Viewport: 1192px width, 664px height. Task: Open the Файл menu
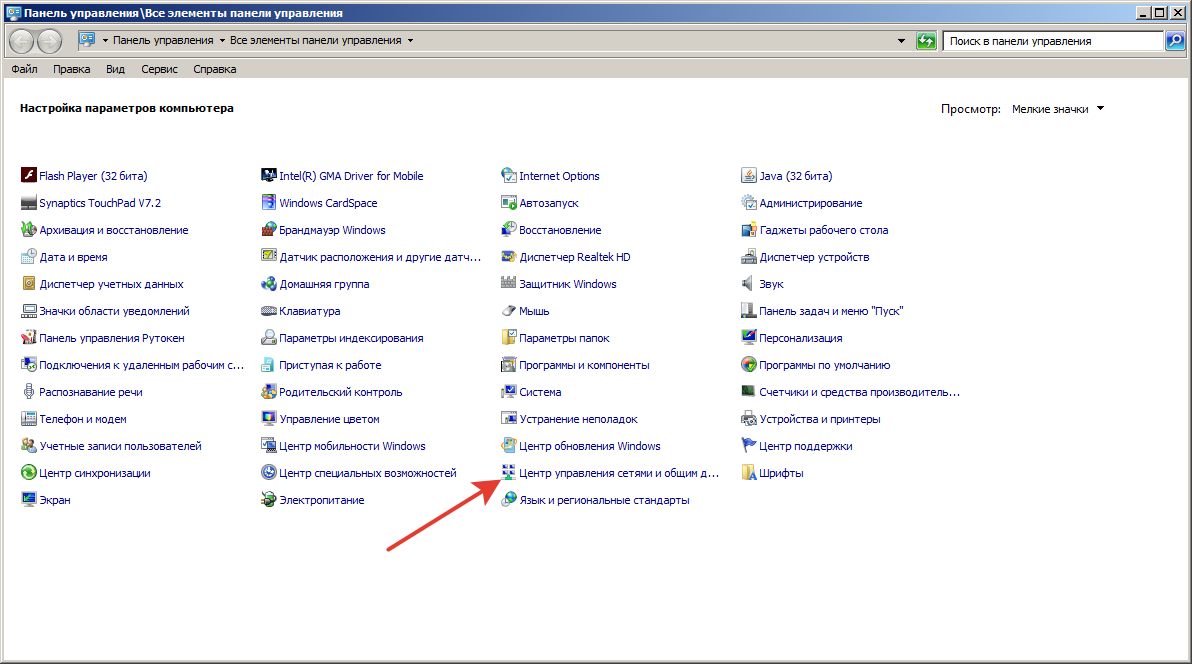click(24, 69)
